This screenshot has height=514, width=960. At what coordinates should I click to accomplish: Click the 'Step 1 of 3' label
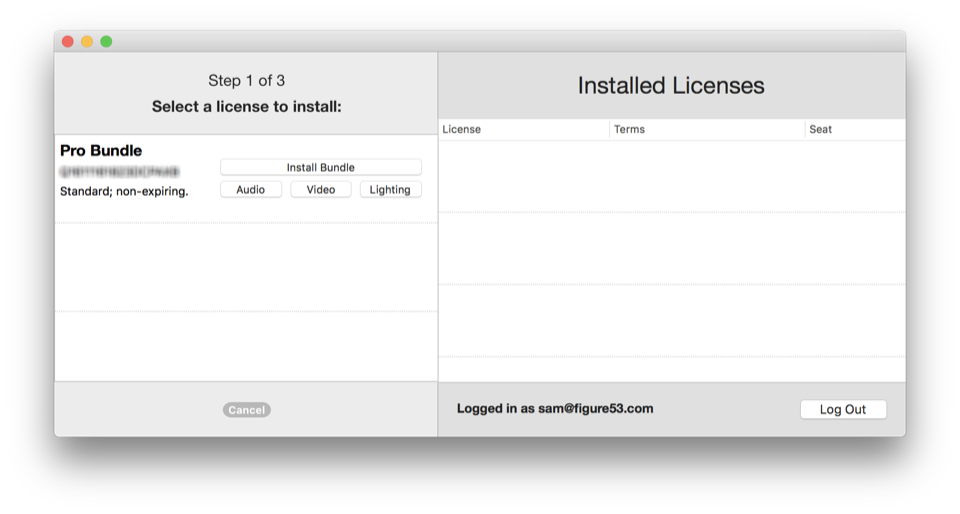(246, 80)
